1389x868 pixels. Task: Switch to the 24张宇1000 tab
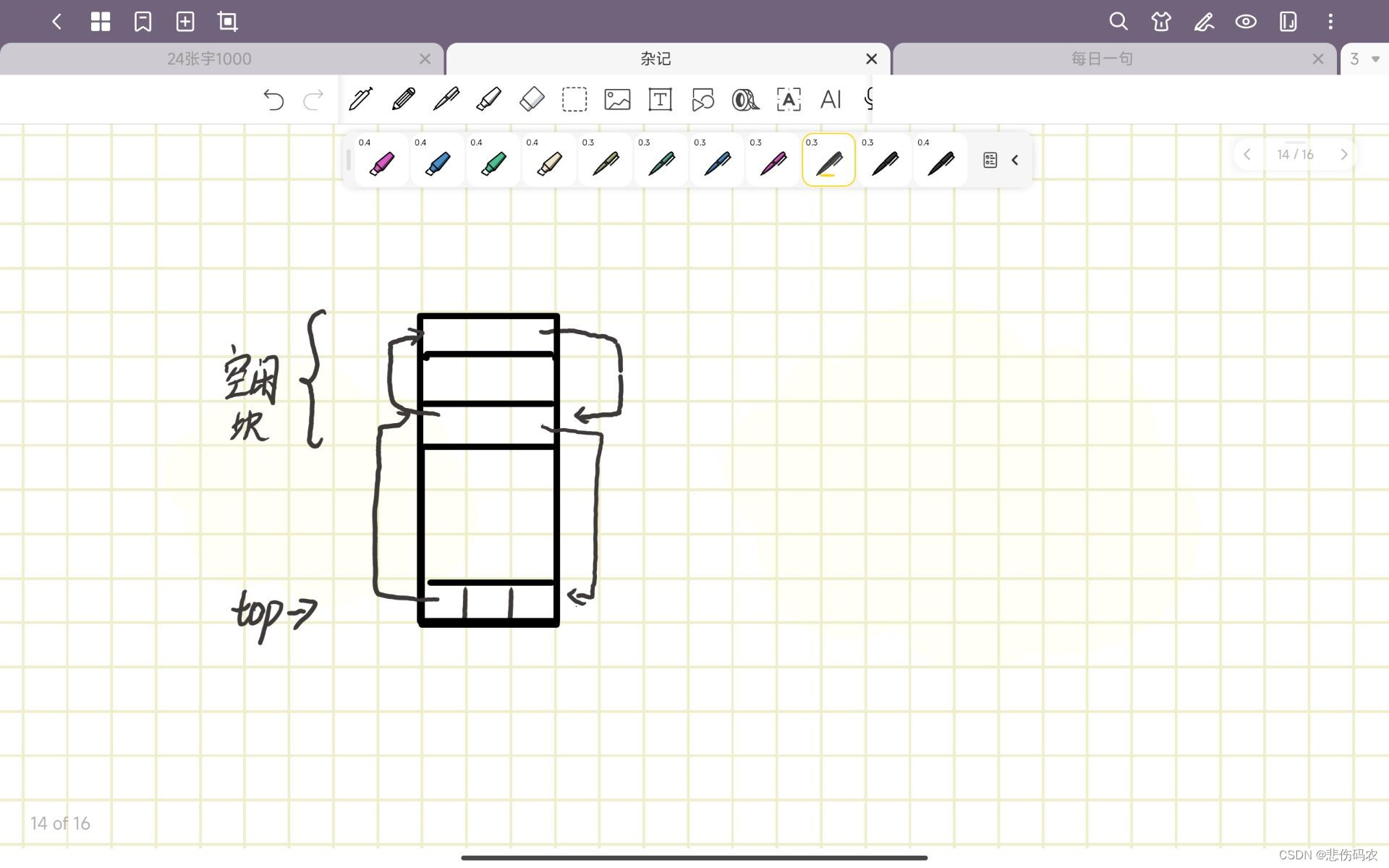click(x=209, y=59)
